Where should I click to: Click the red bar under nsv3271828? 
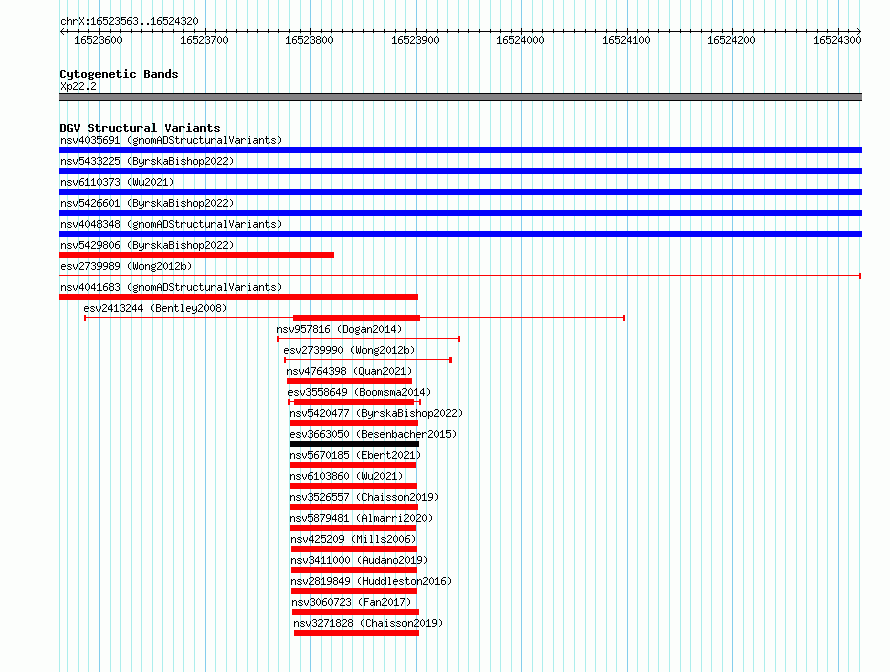pyautogui.click(x=356, y=633)
